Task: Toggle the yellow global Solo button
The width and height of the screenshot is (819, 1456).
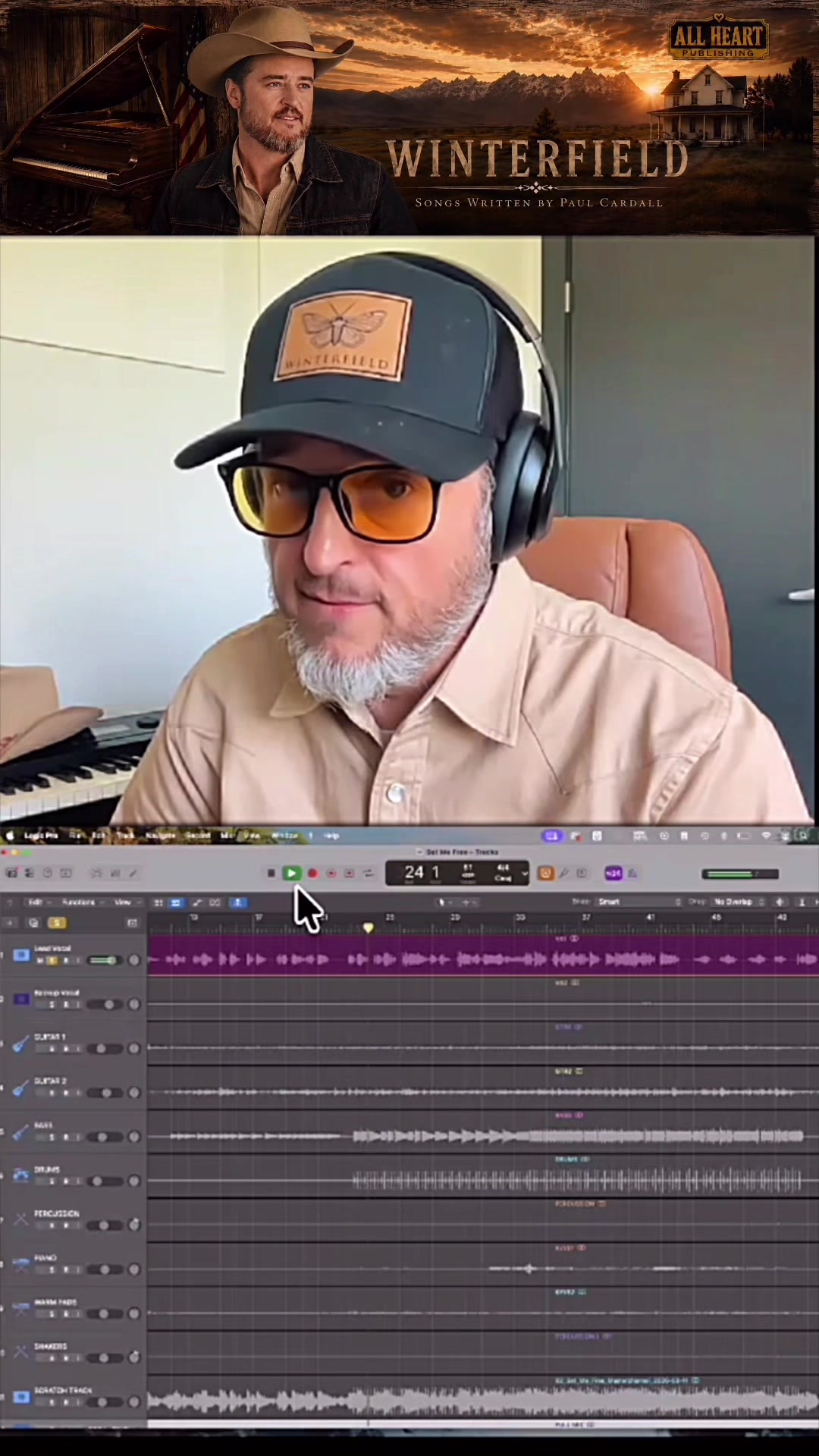Action: click(x=57, y=923)
